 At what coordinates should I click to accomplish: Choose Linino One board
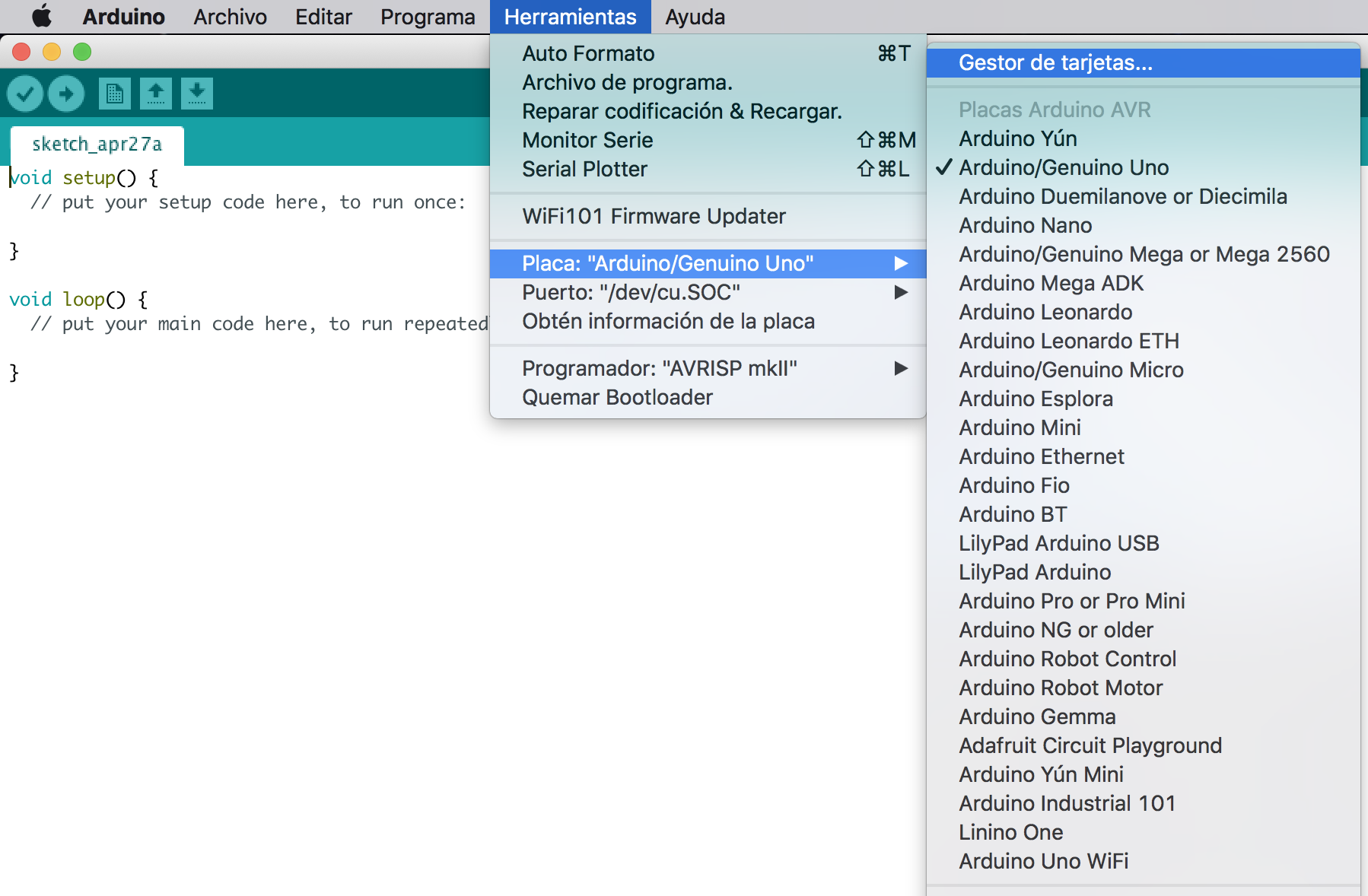1144,832
